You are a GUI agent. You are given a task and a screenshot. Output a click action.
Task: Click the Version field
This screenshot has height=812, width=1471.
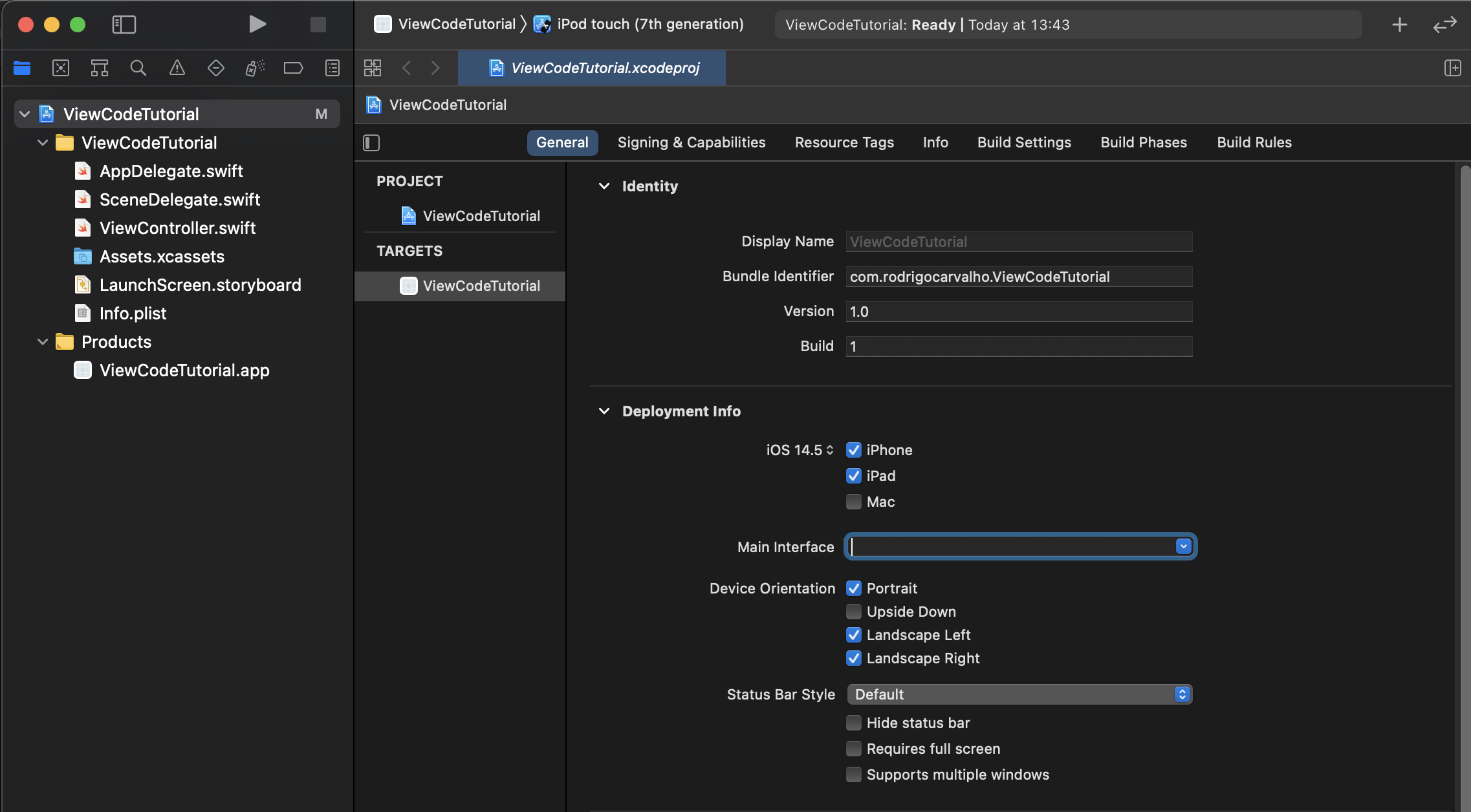point(1019,312)
